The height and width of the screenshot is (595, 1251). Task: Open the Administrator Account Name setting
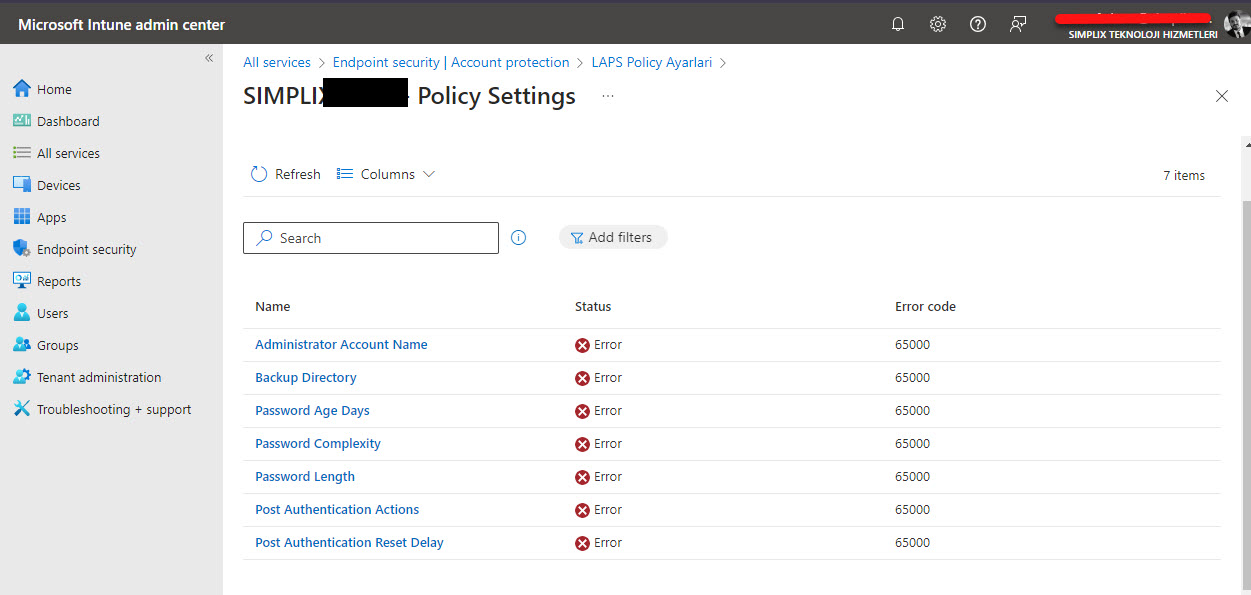coord(341,344)
